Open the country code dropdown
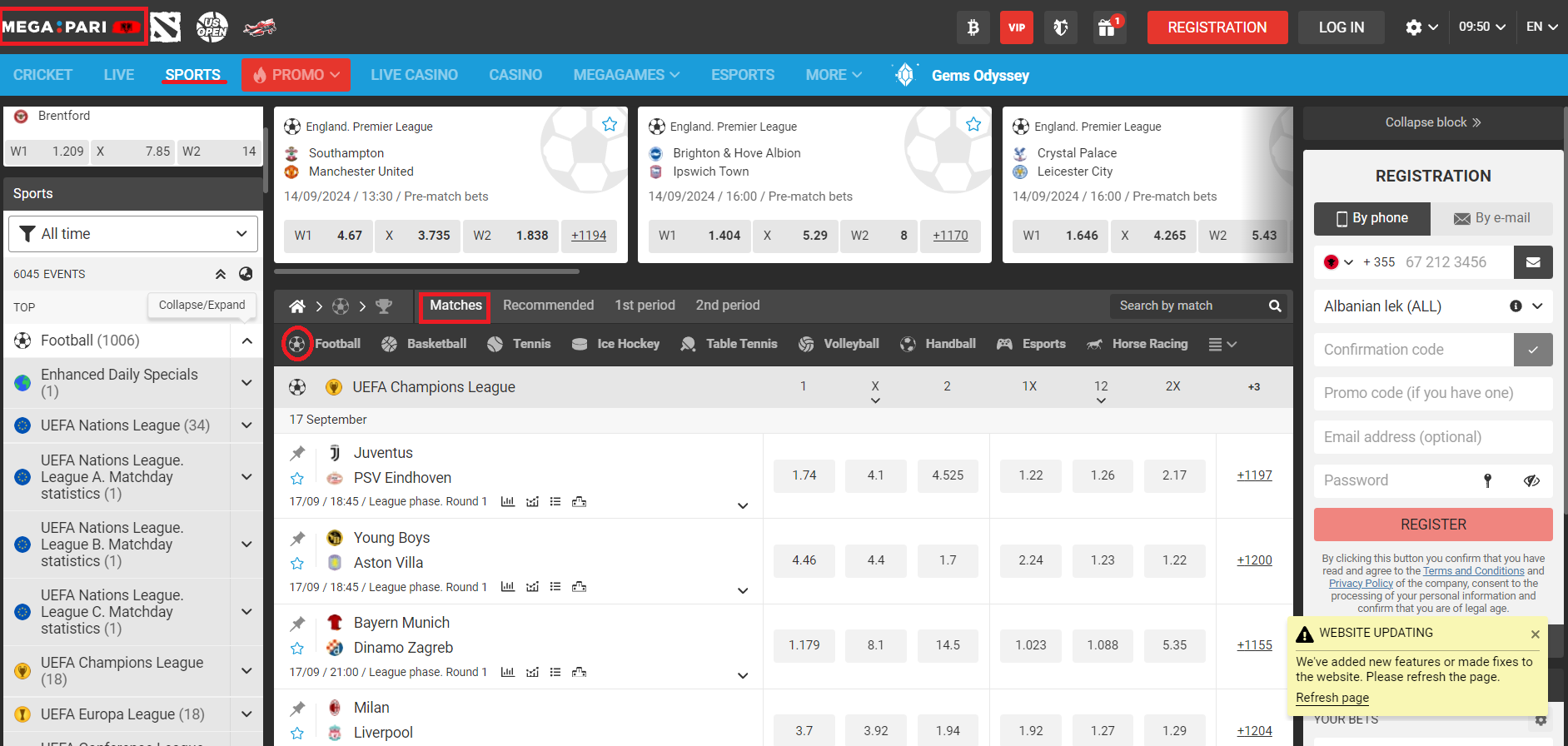Screen dimensions: 1568x746 (x=1339, y=262)
